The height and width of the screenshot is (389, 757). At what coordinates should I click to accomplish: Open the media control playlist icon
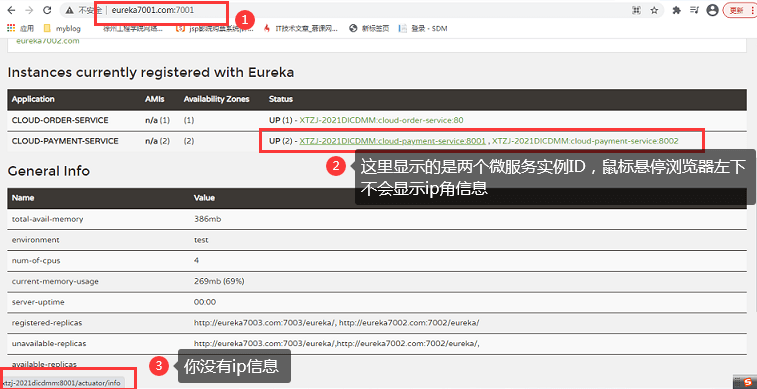(694, 10)
